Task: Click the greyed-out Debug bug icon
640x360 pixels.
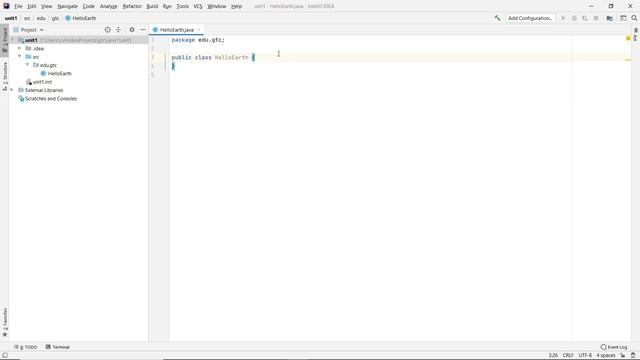Action: pyautogui.click(x=574, y=18)
